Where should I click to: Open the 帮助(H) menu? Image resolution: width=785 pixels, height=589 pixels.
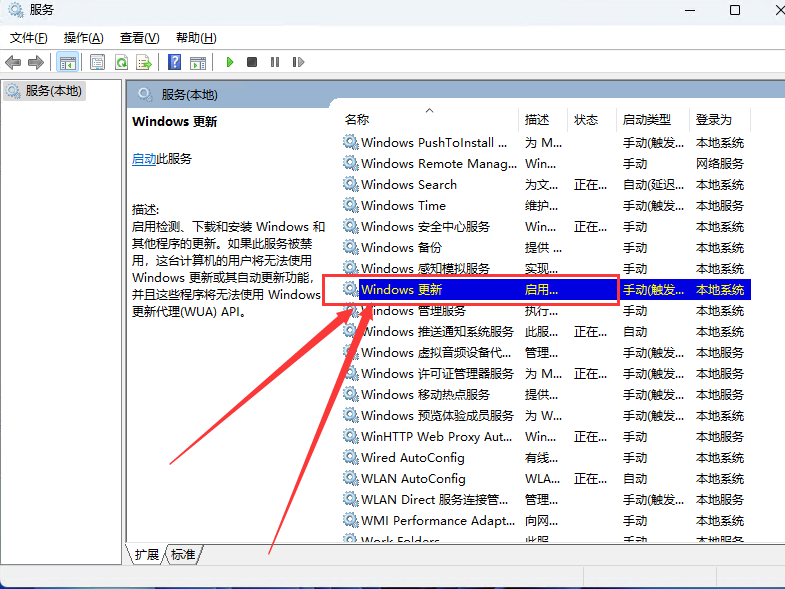pyautogui.click(x=196, y=38)
